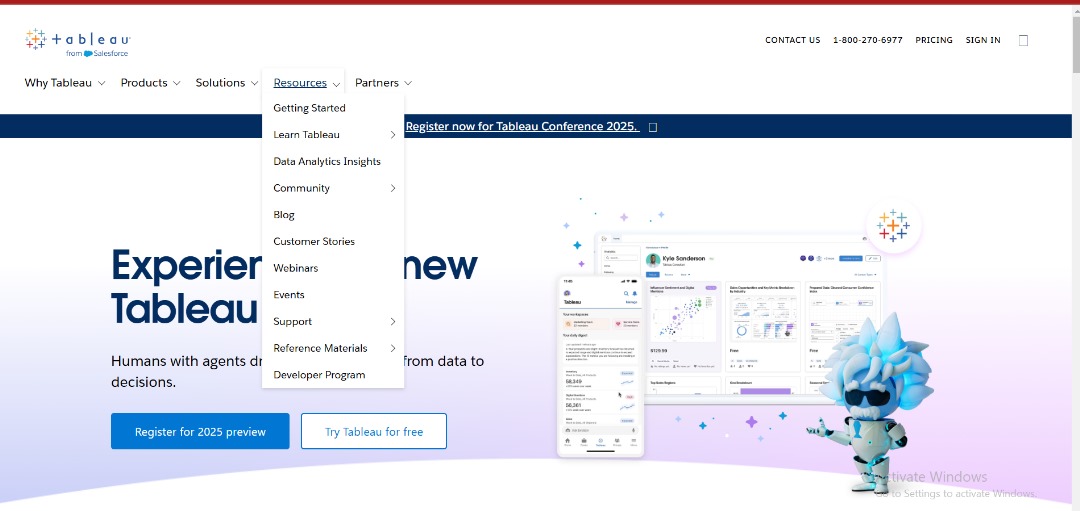The height and width of the screenshot is (511, 1080).
Task: Collapse the Resources menu
Action: (307, 83)
